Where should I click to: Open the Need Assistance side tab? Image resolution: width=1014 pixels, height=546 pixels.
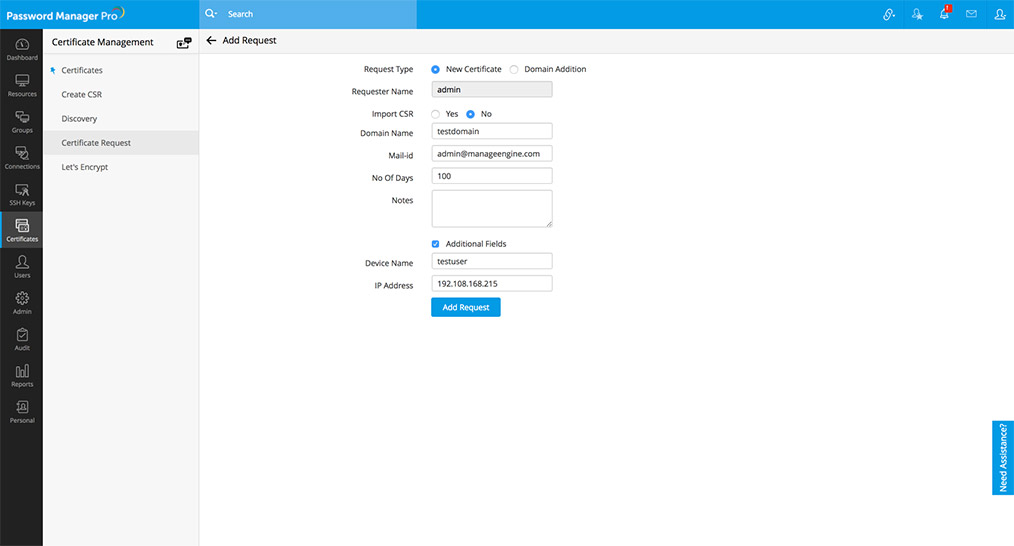[1003, 457]
